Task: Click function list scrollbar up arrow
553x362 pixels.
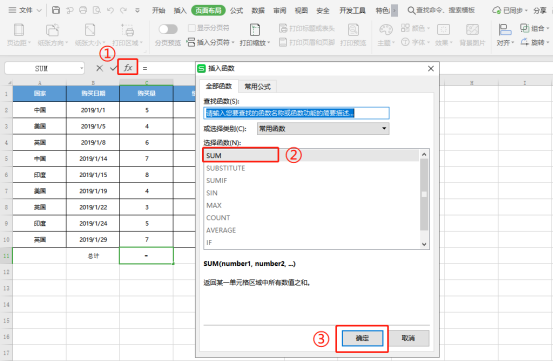Action: click(424, 154)
